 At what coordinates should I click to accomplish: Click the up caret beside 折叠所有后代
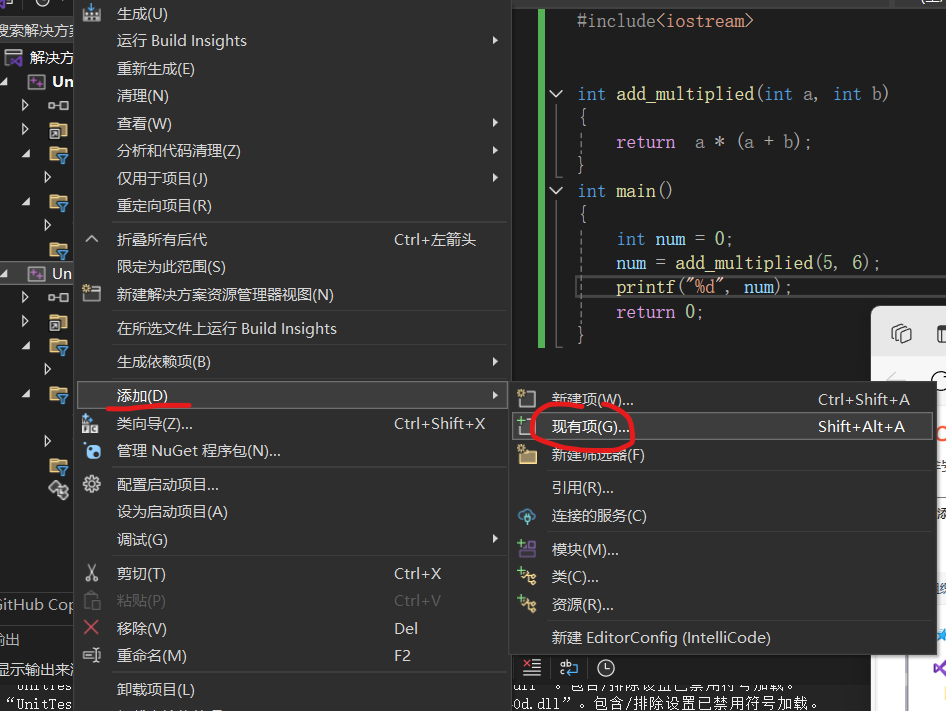92,239
